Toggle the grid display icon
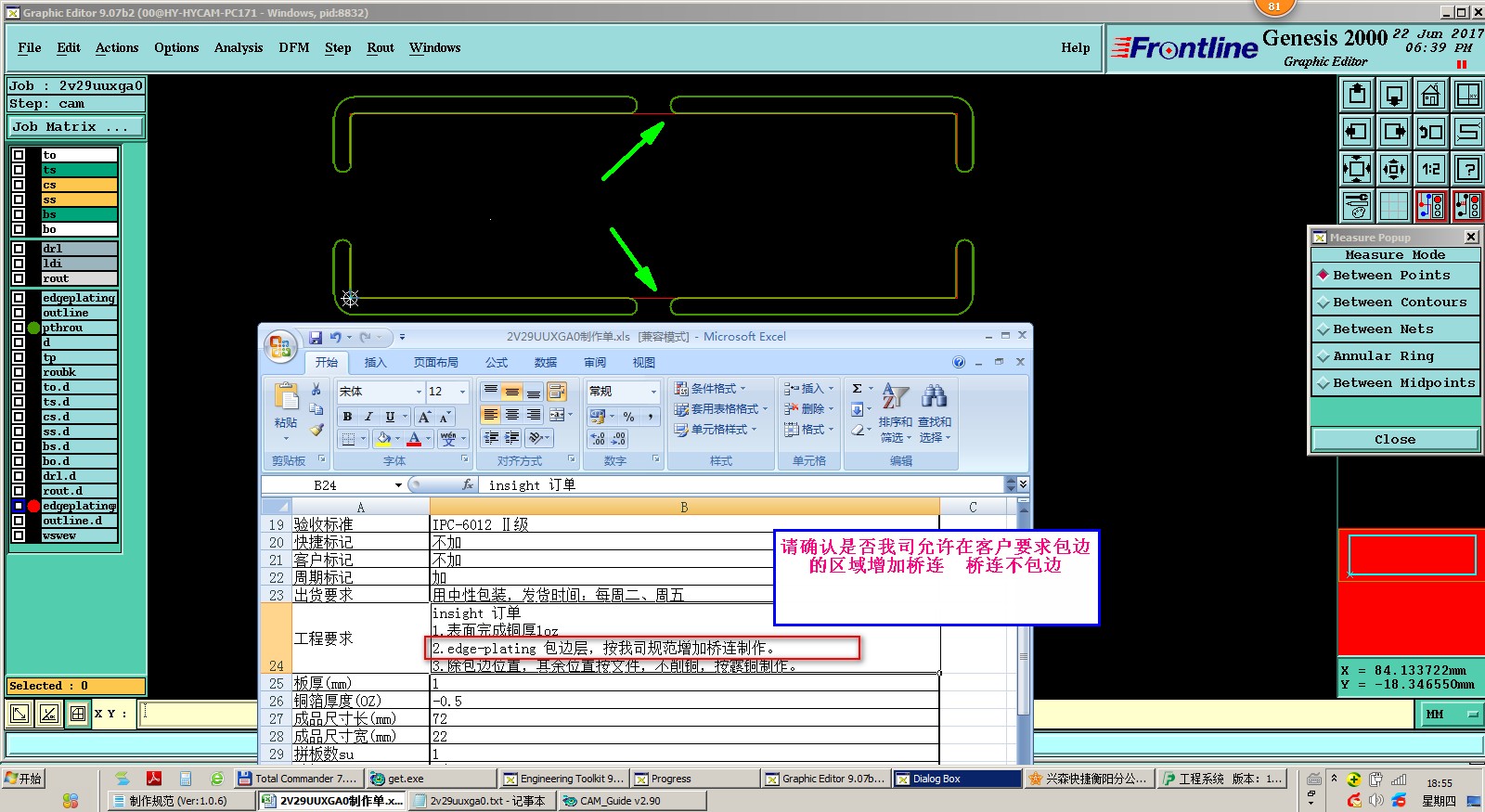Screen dimensions: 1485x812 coord(1393,205)
